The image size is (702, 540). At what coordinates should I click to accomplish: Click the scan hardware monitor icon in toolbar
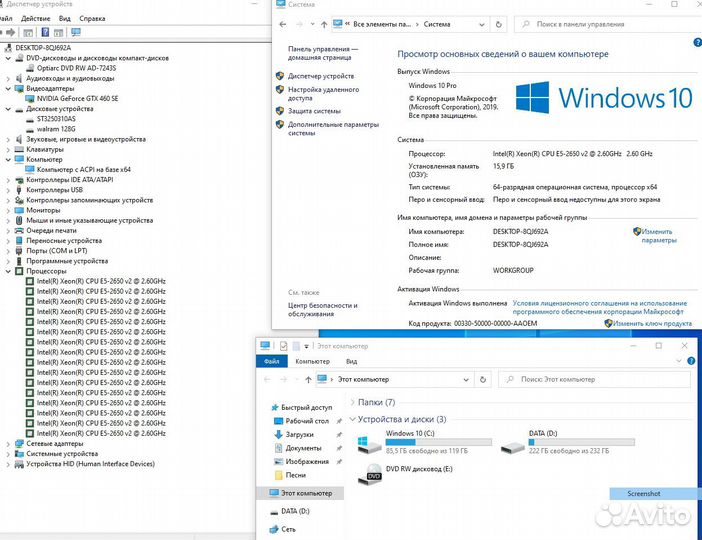(76, 32)
